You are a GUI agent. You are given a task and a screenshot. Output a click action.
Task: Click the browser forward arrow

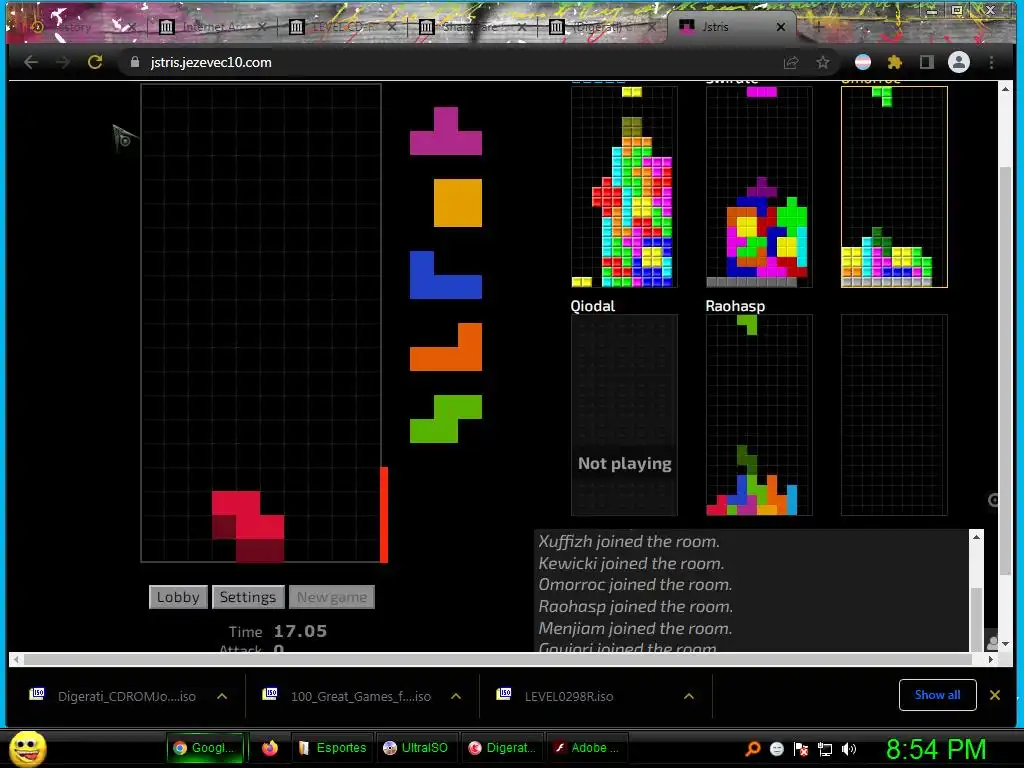coord(63,62)
